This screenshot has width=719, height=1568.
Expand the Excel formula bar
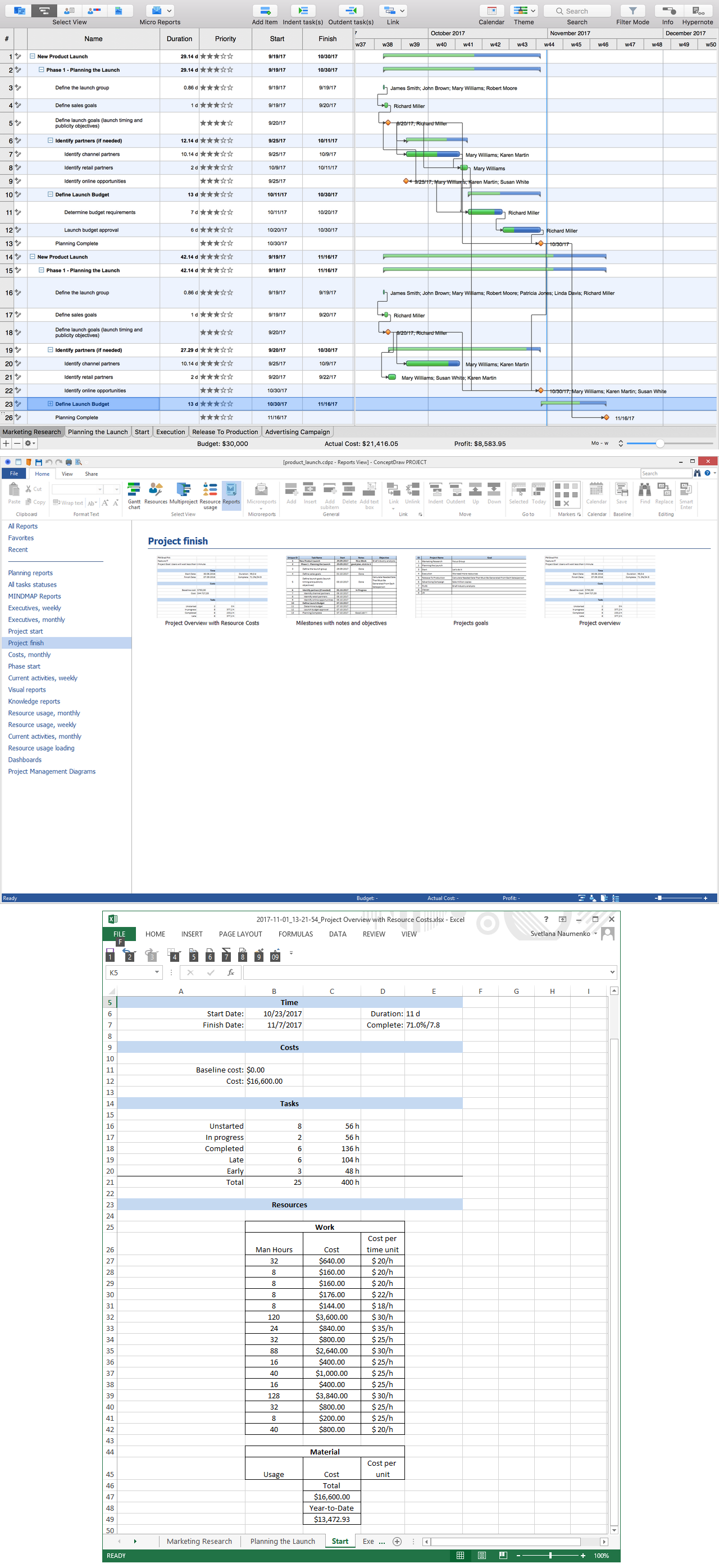[612, 972]
